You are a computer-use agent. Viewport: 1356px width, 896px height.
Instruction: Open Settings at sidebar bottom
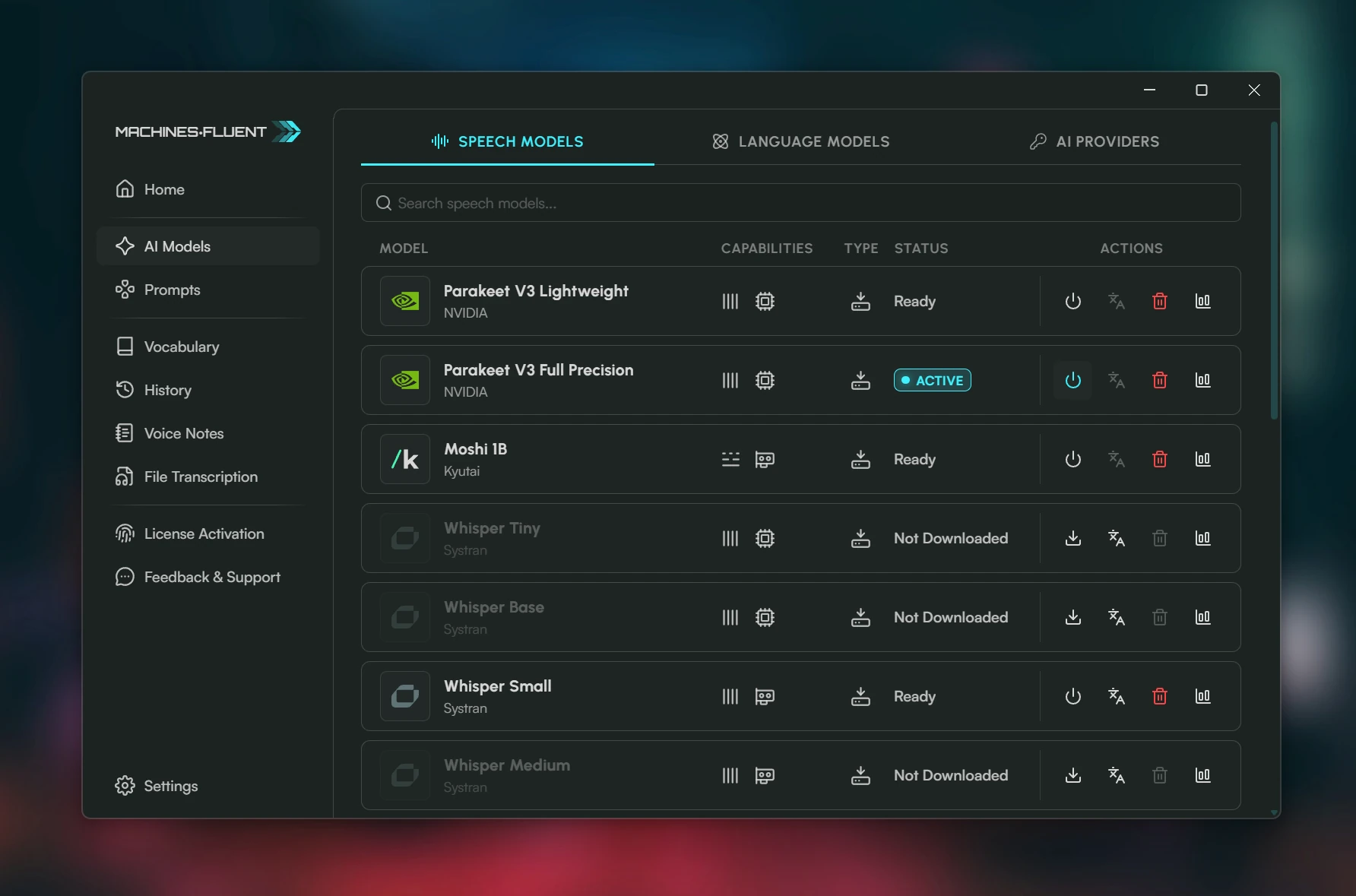click(x=208, y=786)
